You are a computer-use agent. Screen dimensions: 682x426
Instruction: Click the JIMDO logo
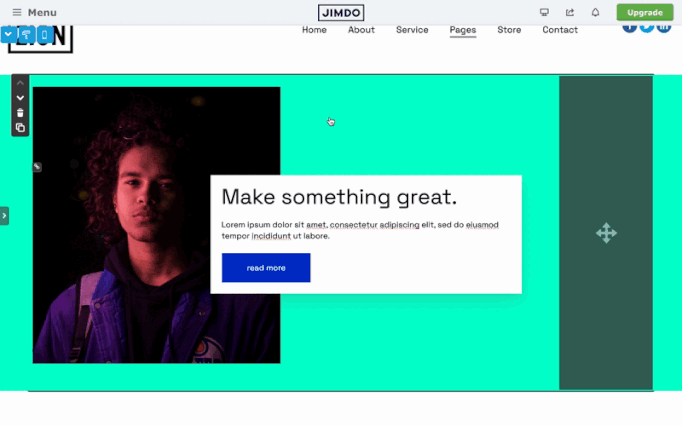tap(341, 13)
